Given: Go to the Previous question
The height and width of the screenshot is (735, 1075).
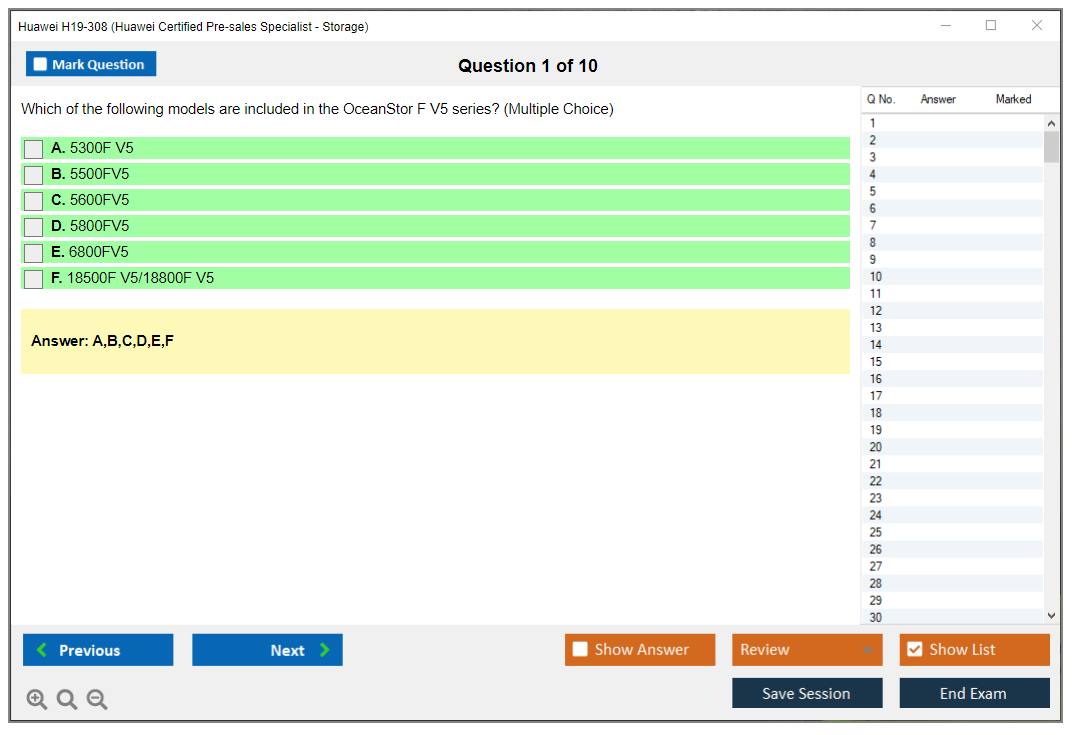Looking at the screenshot, I should click(x=98, y=650).
